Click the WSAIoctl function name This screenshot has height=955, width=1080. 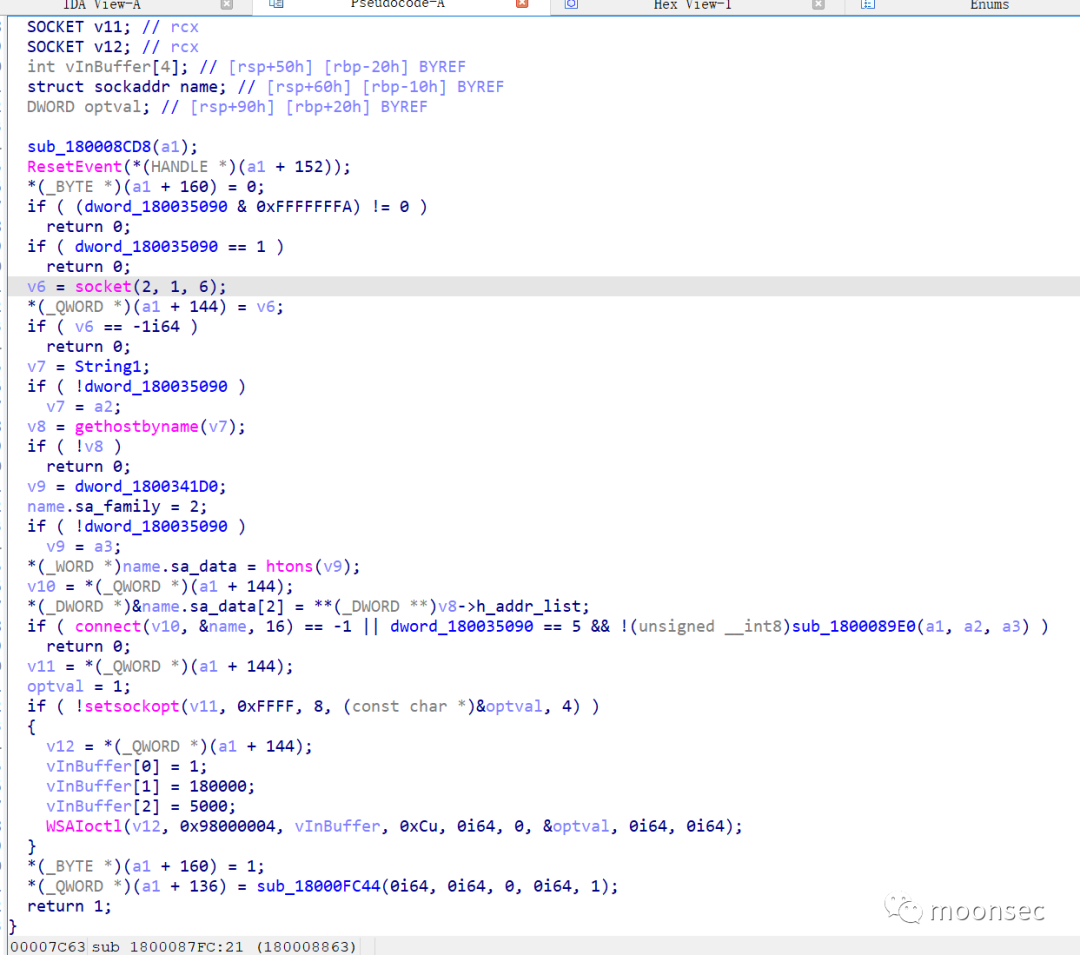pyautogui.click(x=84, y=826)
